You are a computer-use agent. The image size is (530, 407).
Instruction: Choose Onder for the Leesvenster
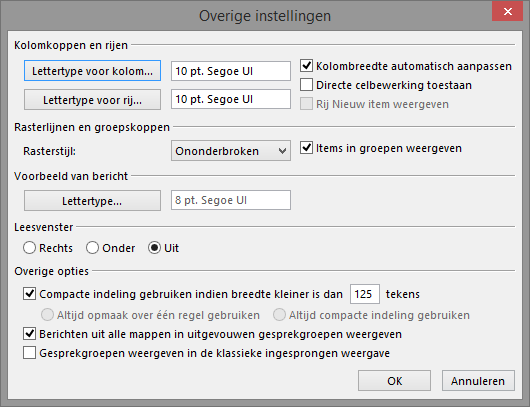(92, 248)
